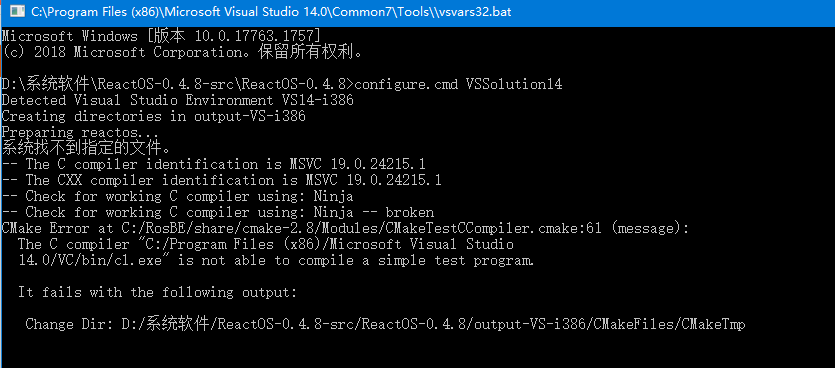Viewport: 835px width, 368px height.
Task: Click the Preparing reactos... line
Action: click(x=80, y=132)
